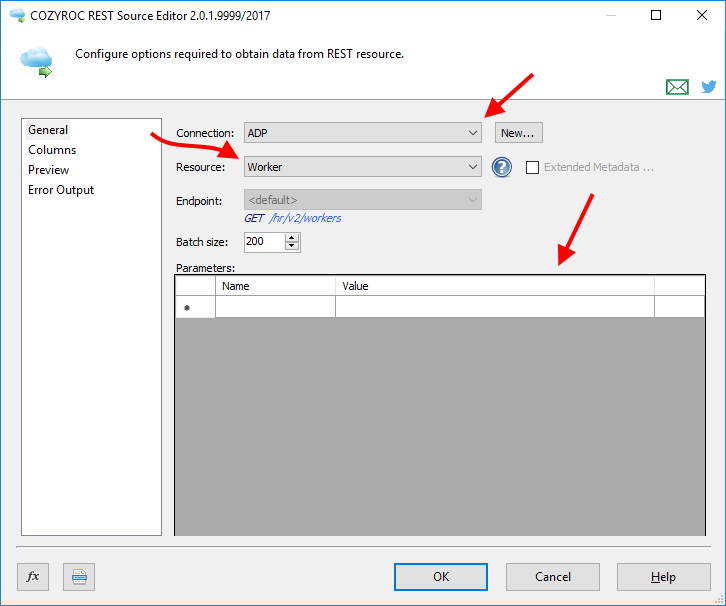Close the REST Source Editor window

[x=702, y=15]
